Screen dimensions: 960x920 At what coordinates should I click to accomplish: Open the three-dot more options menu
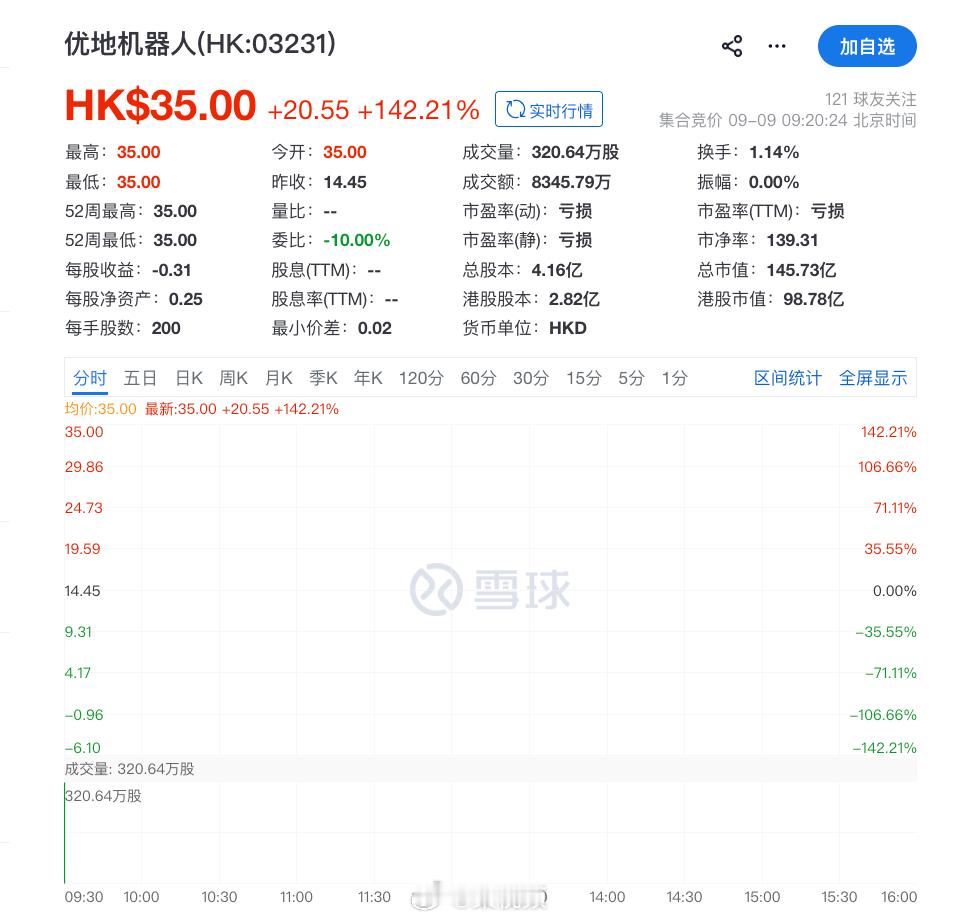point(777,46)
